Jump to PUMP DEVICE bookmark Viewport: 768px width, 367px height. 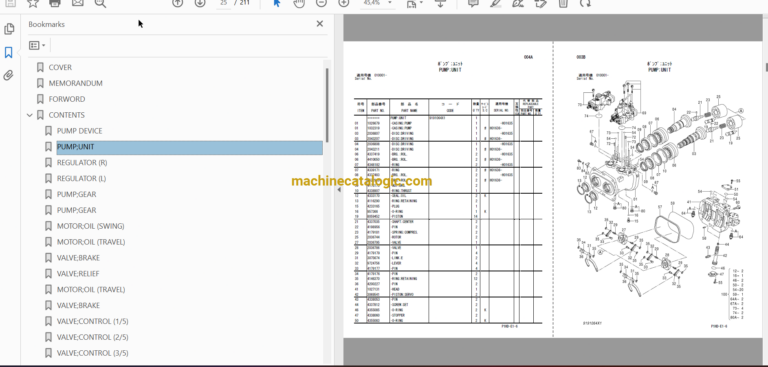(79, 131)
